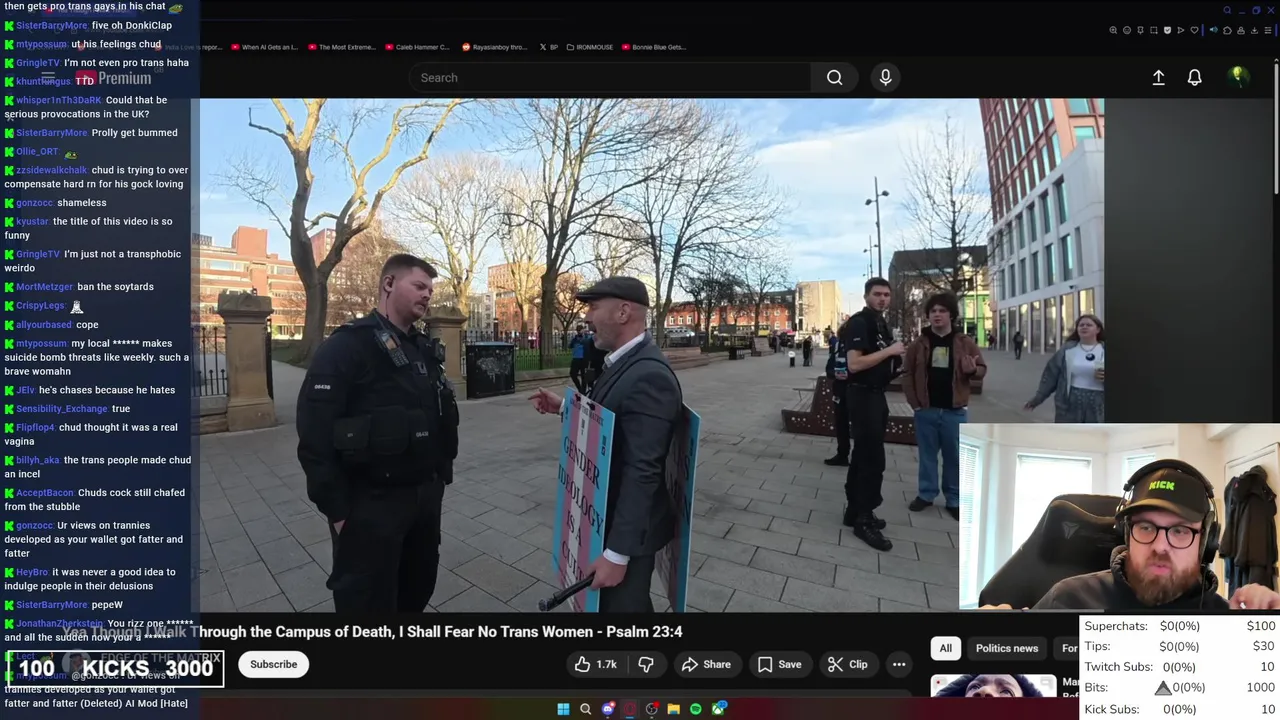Viewport: 1280px width, 720px height.
Task: Select the All filter chip
Action: point(945,648)
